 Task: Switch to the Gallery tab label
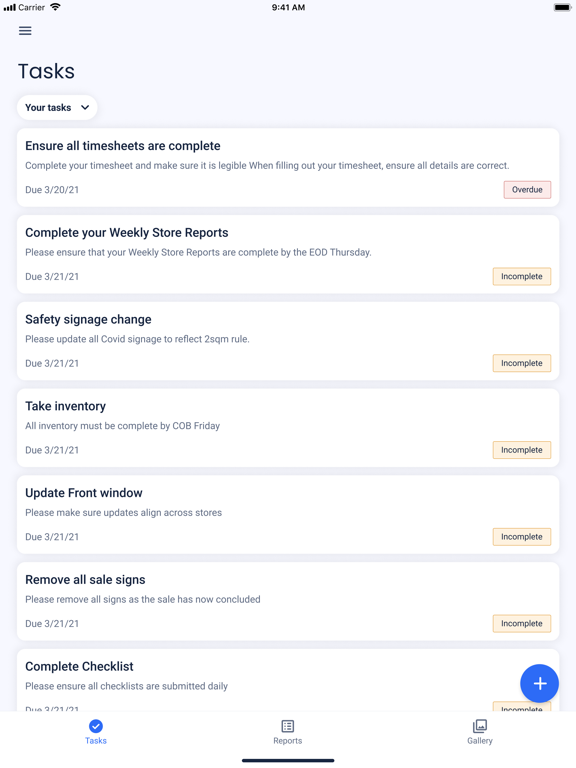pyautogui.click(x=480, y=741)
